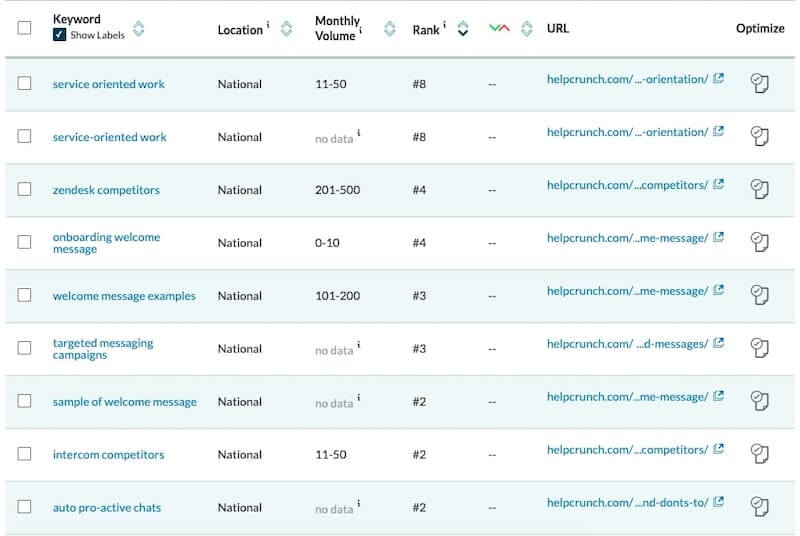Open the optimize icon for welcome message examples
The width and height of the screenshot is (800, 536).
(x=759, y=295)
